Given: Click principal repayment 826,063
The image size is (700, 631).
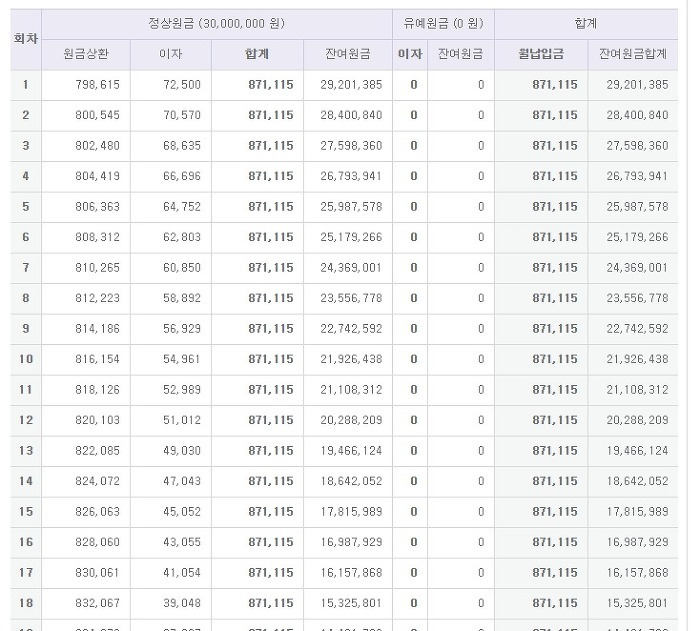Looking at the screenshot, I should point(97,512).
